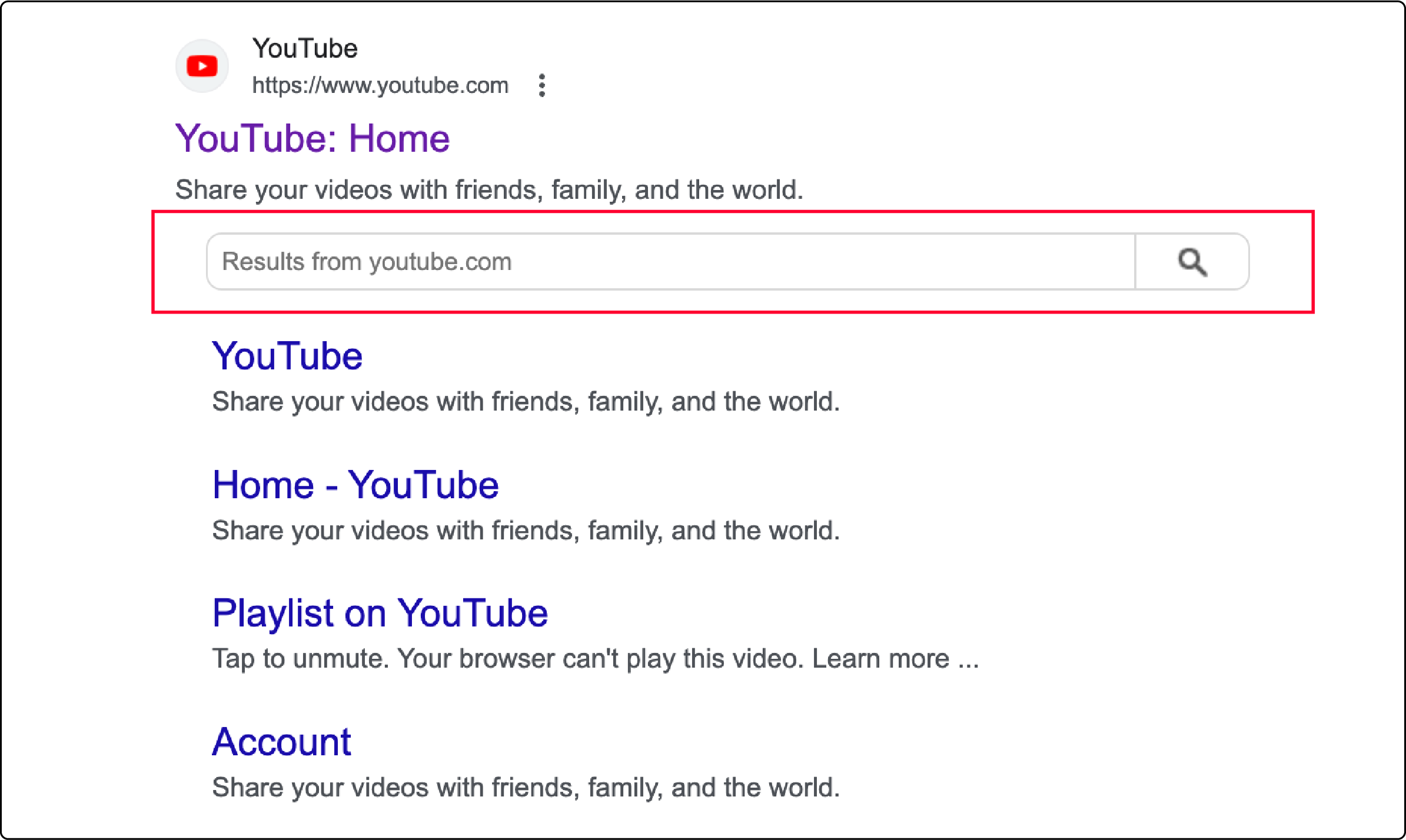
Task: Open the 'YouTube: Home' result title
Action: click(x=313, y=139)
